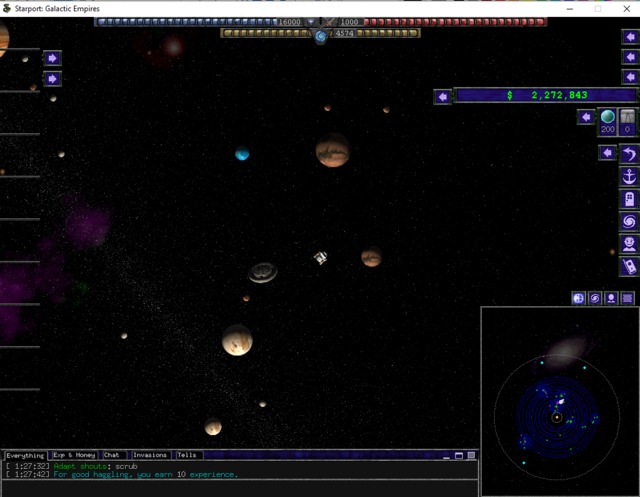Collapse the money display with its left arrow
Image resolution: width=640 pixels, height=497 pixels.
click(443, 97)
